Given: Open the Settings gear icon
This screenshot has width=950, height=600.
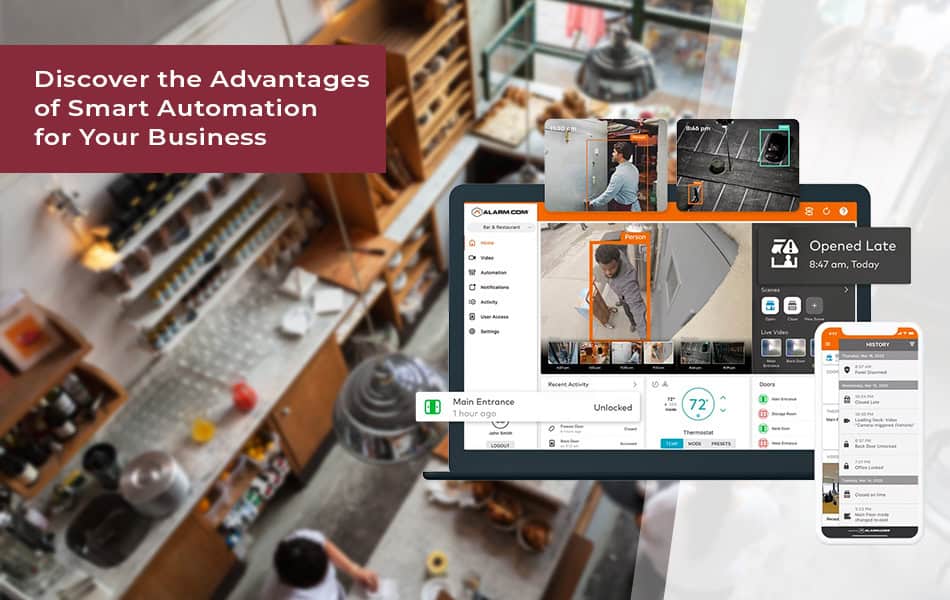Looking at the screenshot, I should point(474,331).
